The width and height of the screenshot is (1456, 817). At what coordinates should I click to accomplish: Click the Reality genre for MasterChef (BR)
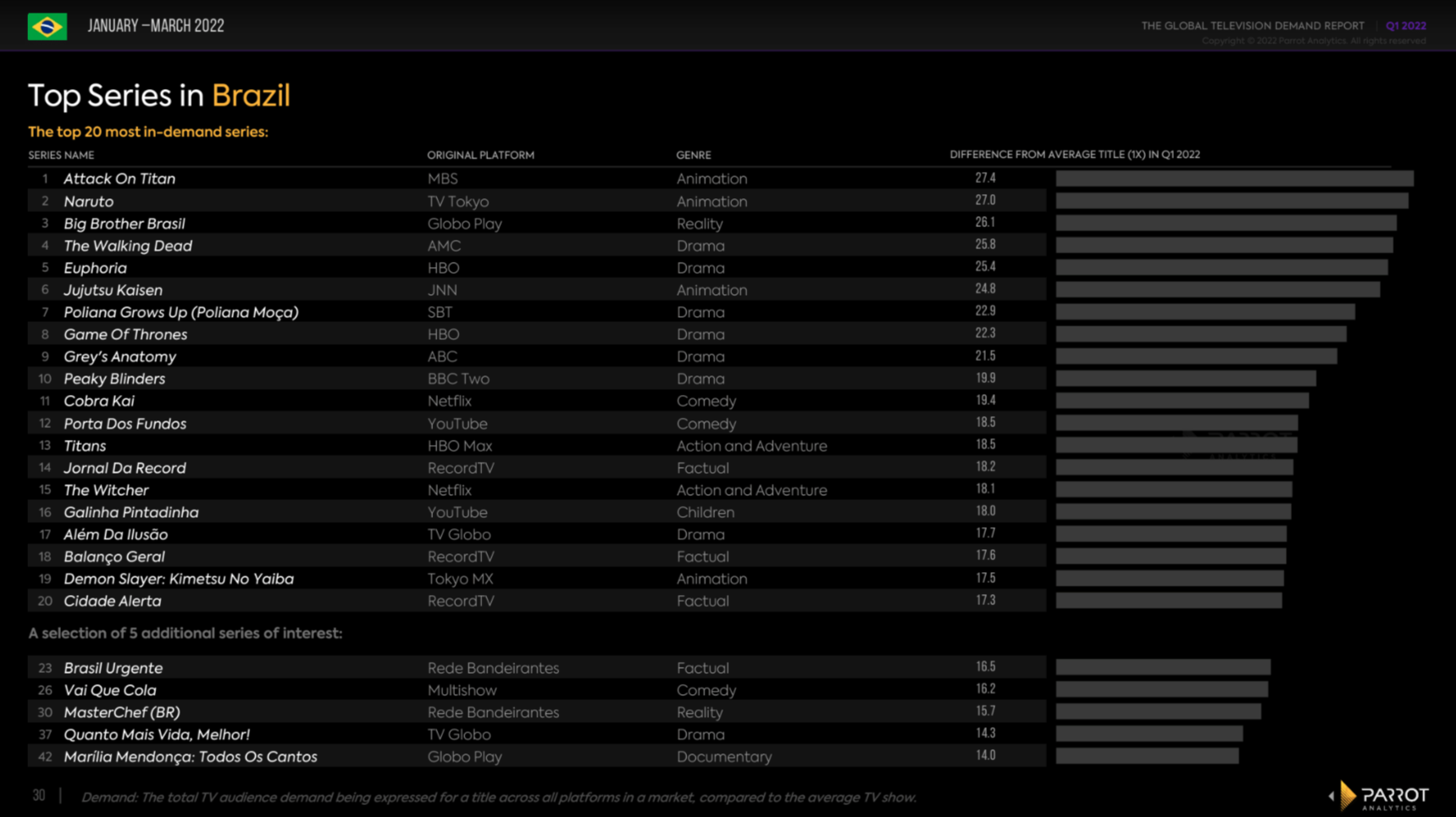click(700, 712)
